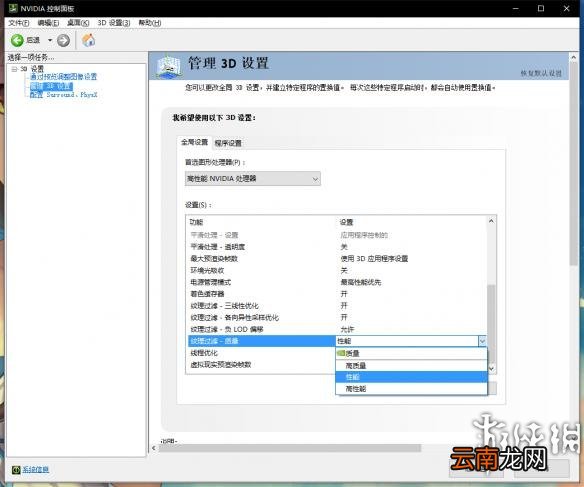Open 首选图形处理器 combo box
Image resolution: width=584 pixels, height=487 pixels.
[253, 179]
